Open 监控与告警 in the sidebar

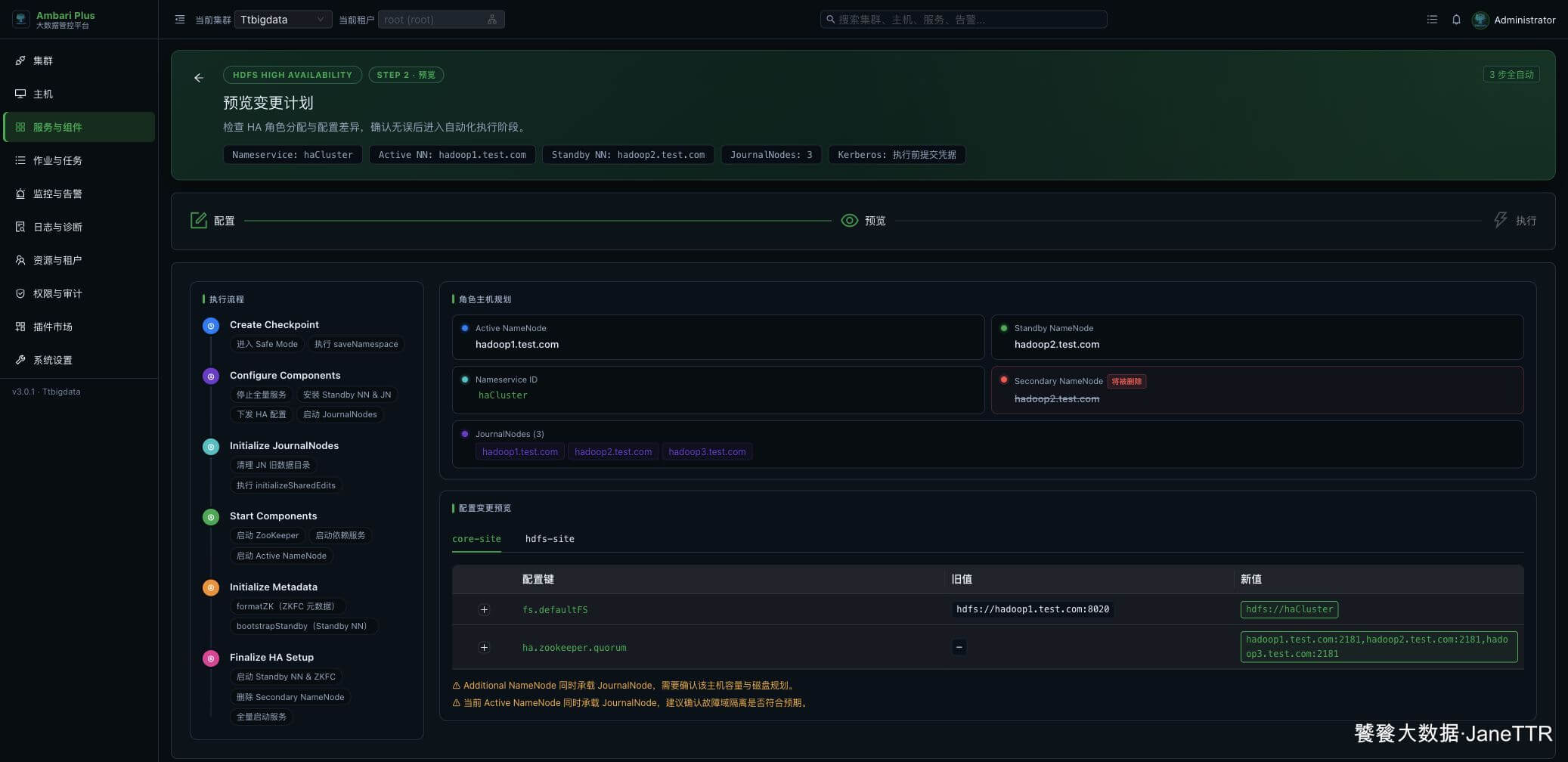coord(79,194)
